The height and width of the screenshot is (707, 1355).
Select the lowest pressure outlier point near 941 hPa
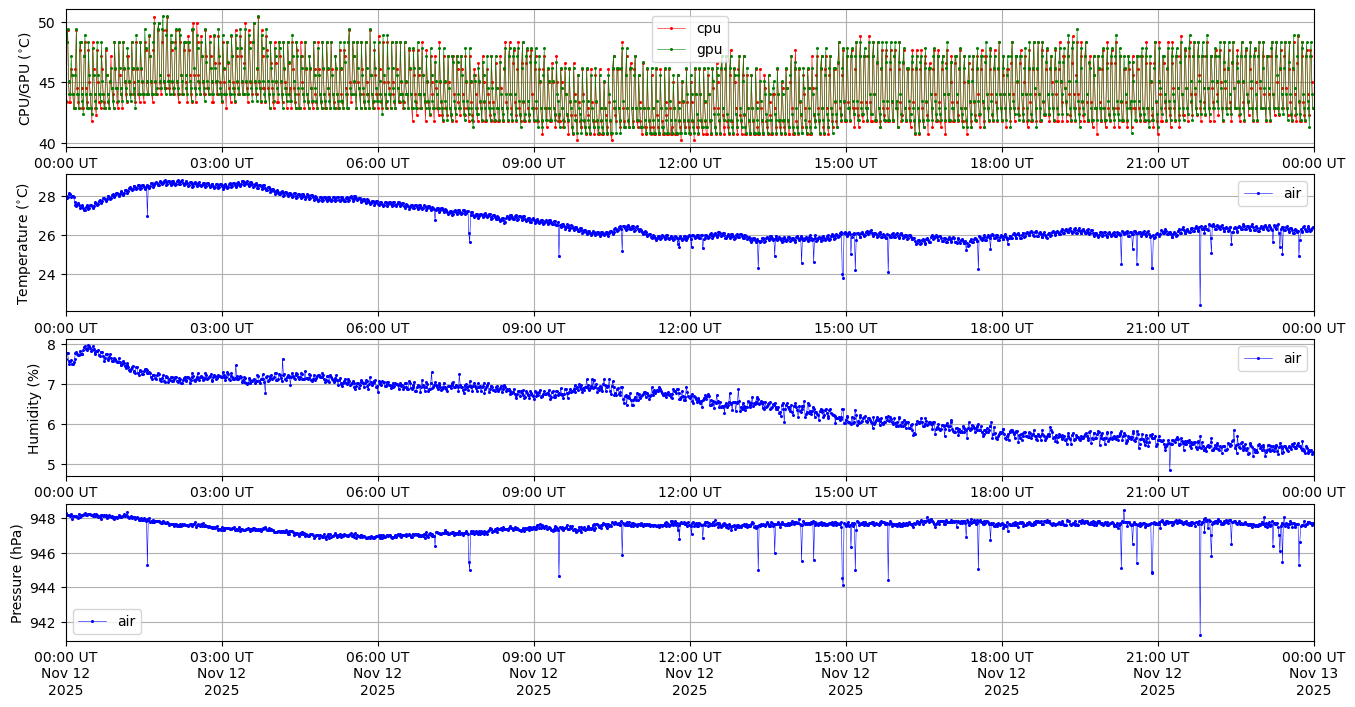1200,635
